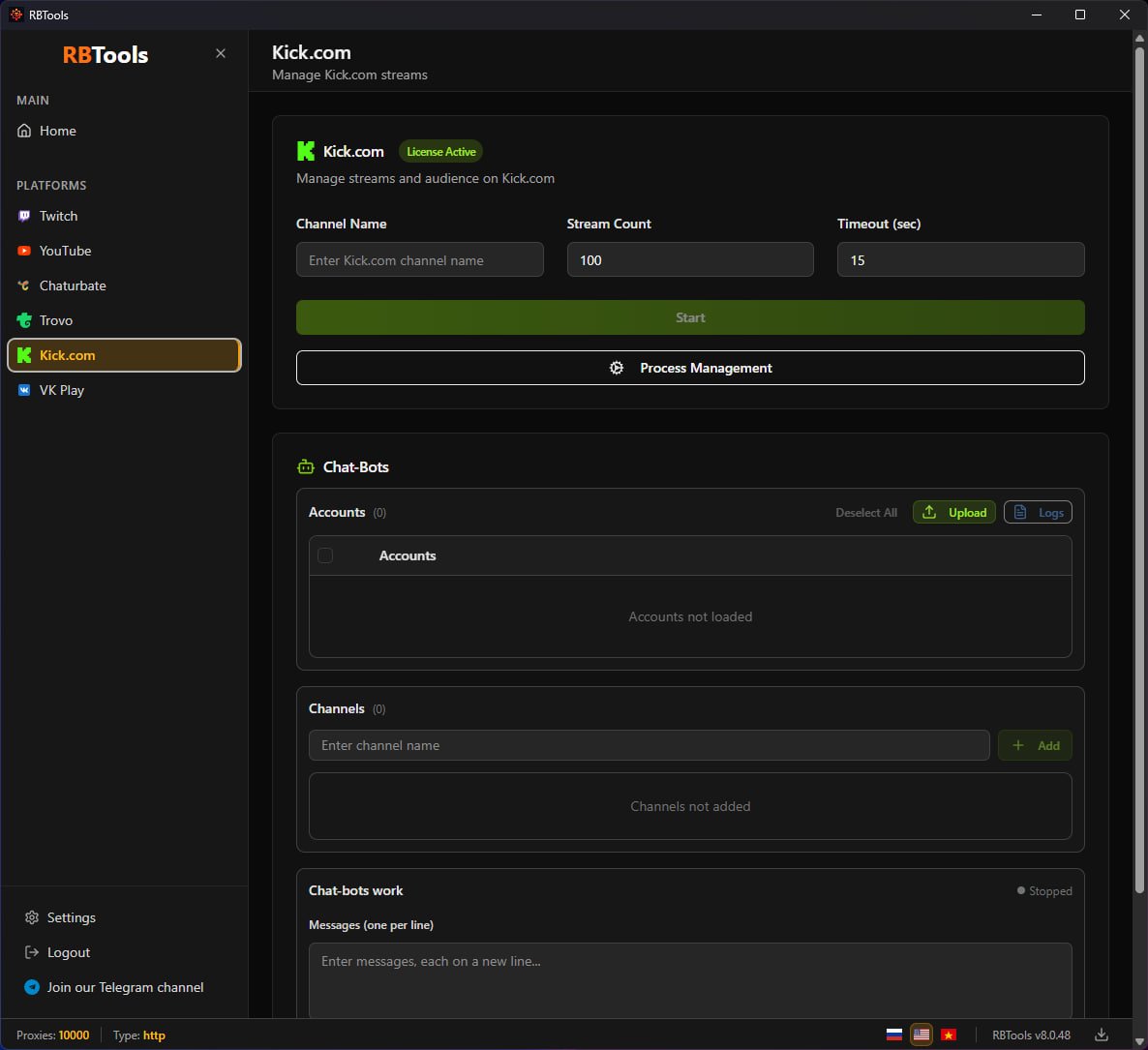Click the Twitch icon in sidebar
Image resolution: width=1148 pixels, height=1050 pixels.
click(x=24, y=216)
